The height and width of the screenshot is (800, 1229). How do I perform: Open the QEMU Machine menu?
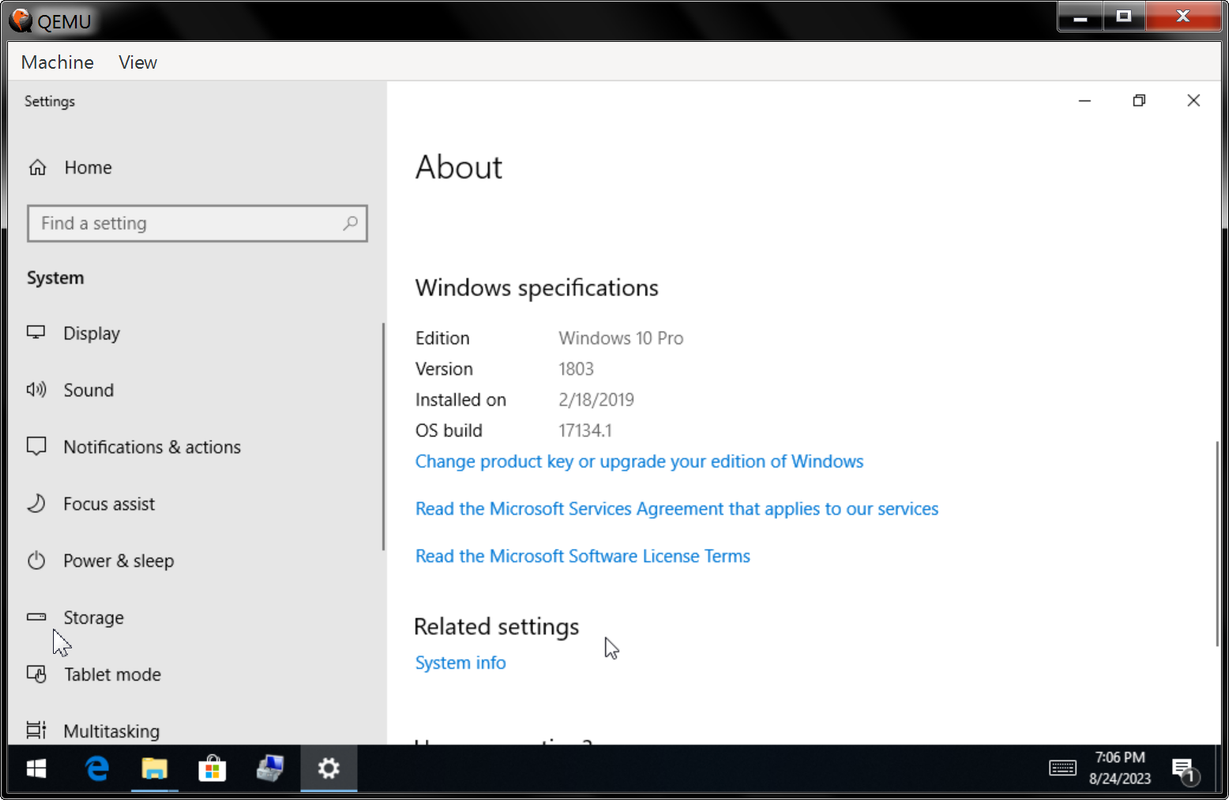point(57,62)
